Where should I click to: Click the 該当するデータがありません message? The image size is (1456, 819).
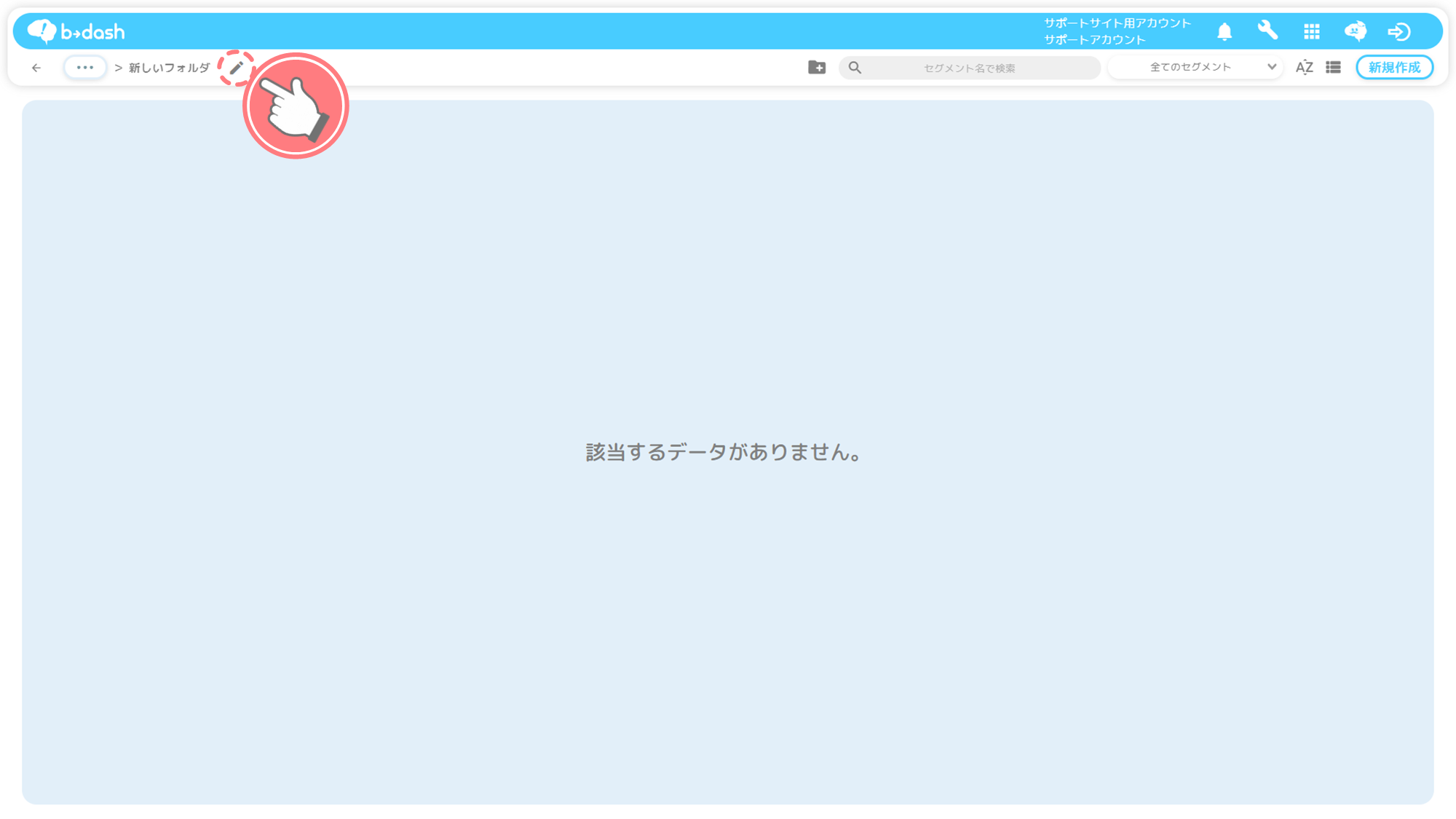pos(724,452)
